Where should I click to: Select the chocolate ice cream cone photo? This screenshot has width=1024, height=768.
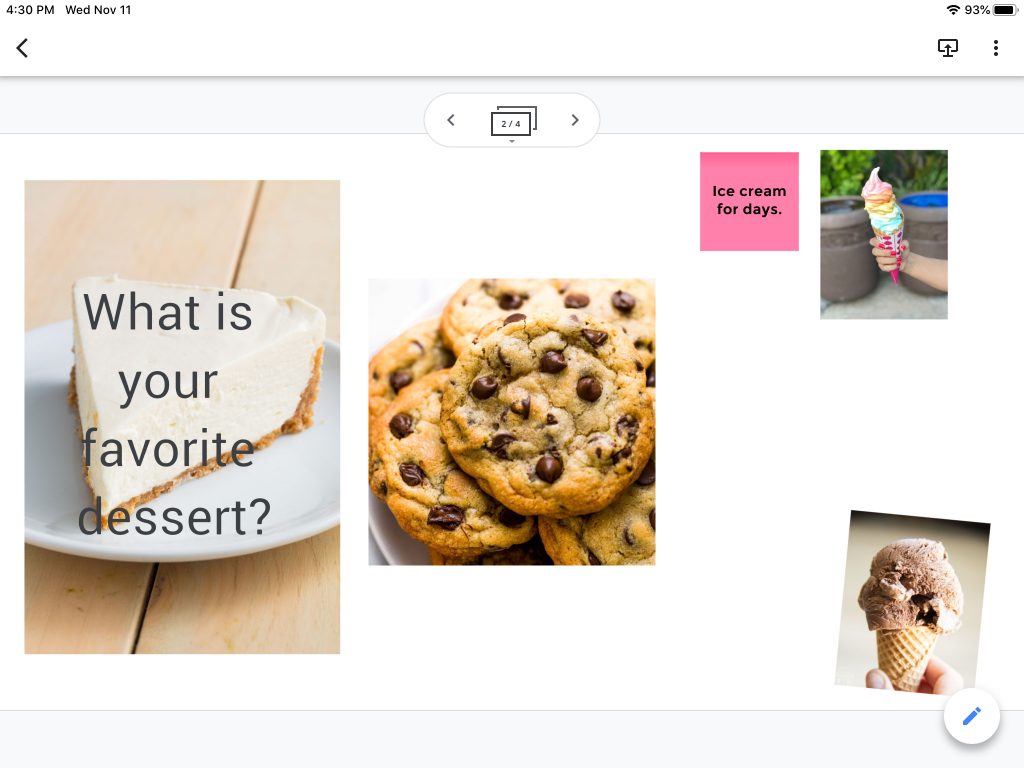pyautogui.click(x=913, y=601)
